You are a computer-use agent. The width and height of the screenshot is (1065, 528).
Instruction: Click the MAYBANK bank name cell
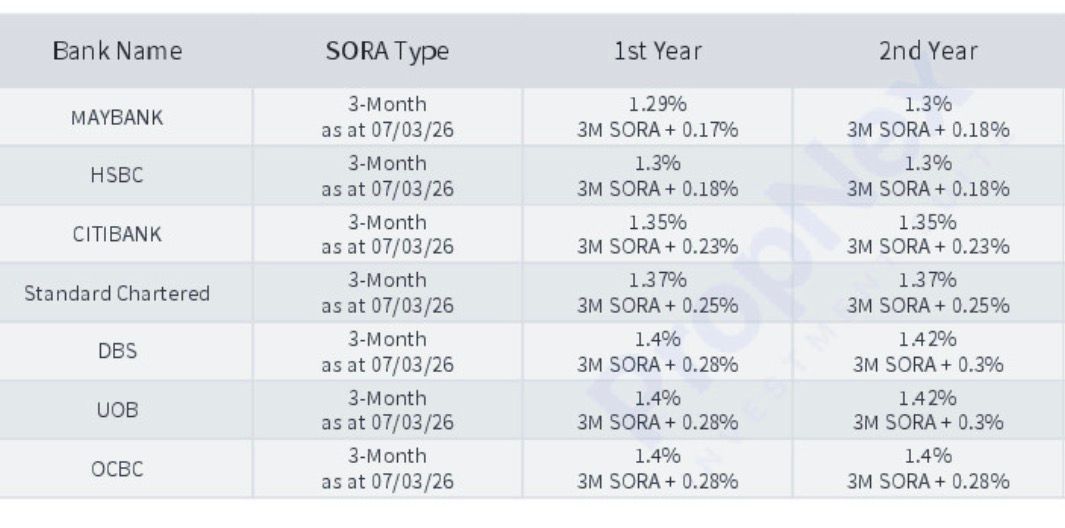click(116, 117)
